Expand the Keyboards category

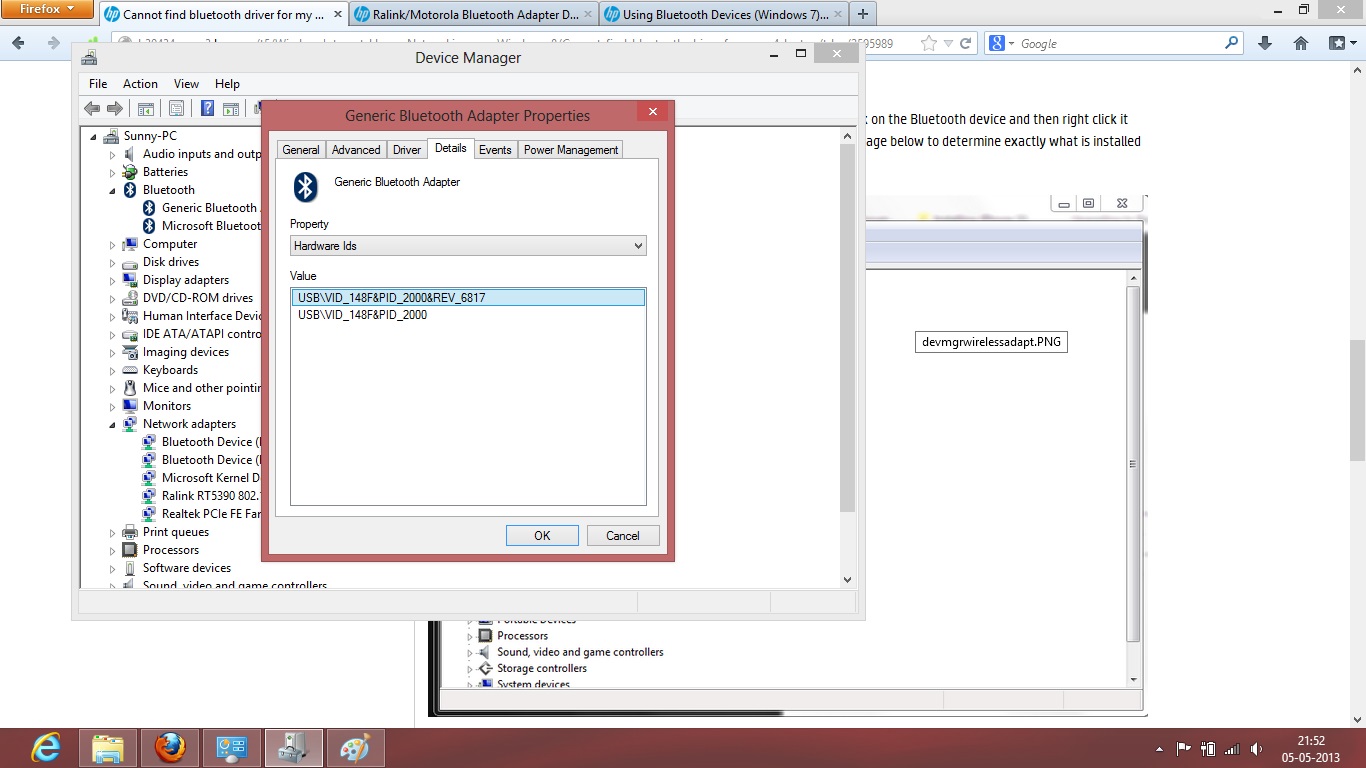point(113,370)
